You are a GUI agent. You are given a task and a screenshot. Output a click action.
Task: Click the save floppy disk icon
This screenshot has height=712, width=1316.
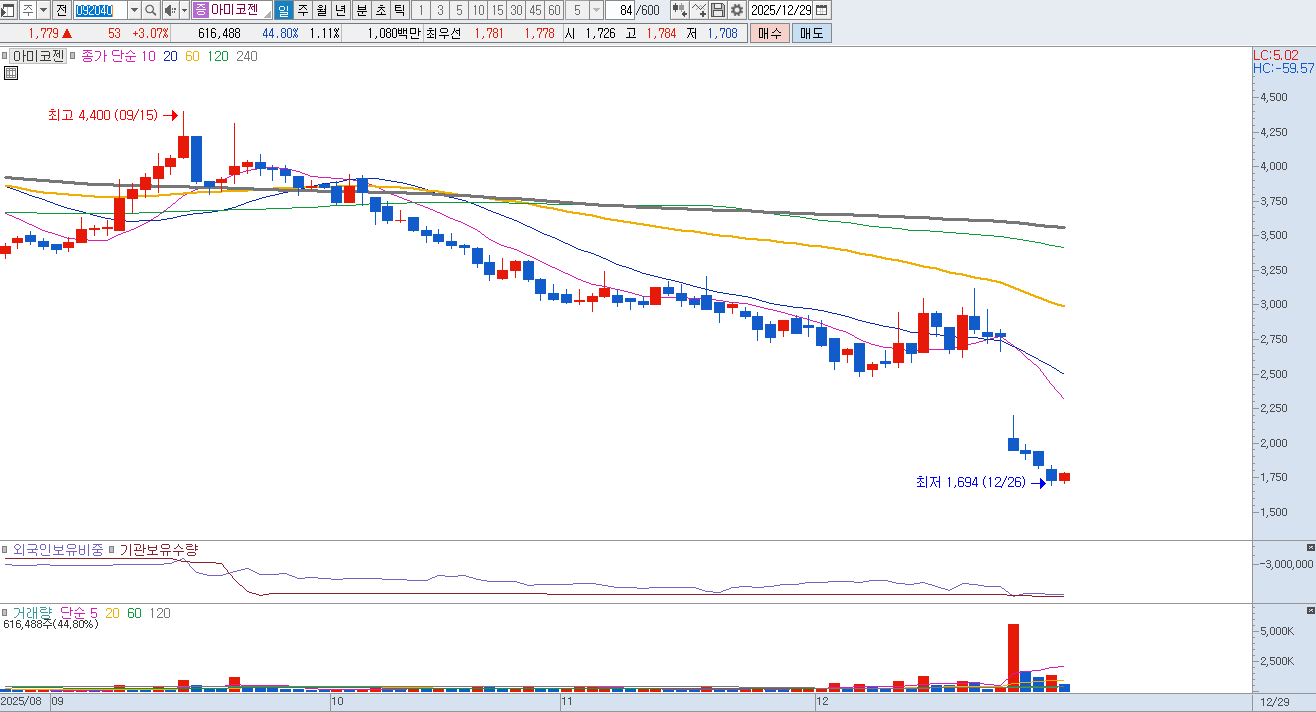pos(718,10)
